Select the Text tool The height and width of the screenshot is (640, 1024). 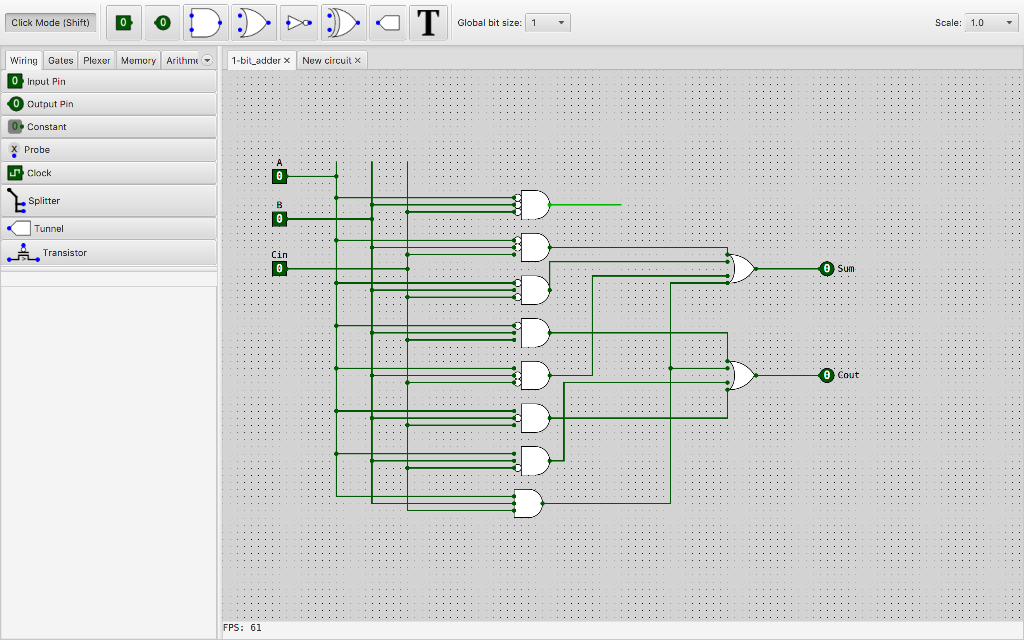click(427, 22)
